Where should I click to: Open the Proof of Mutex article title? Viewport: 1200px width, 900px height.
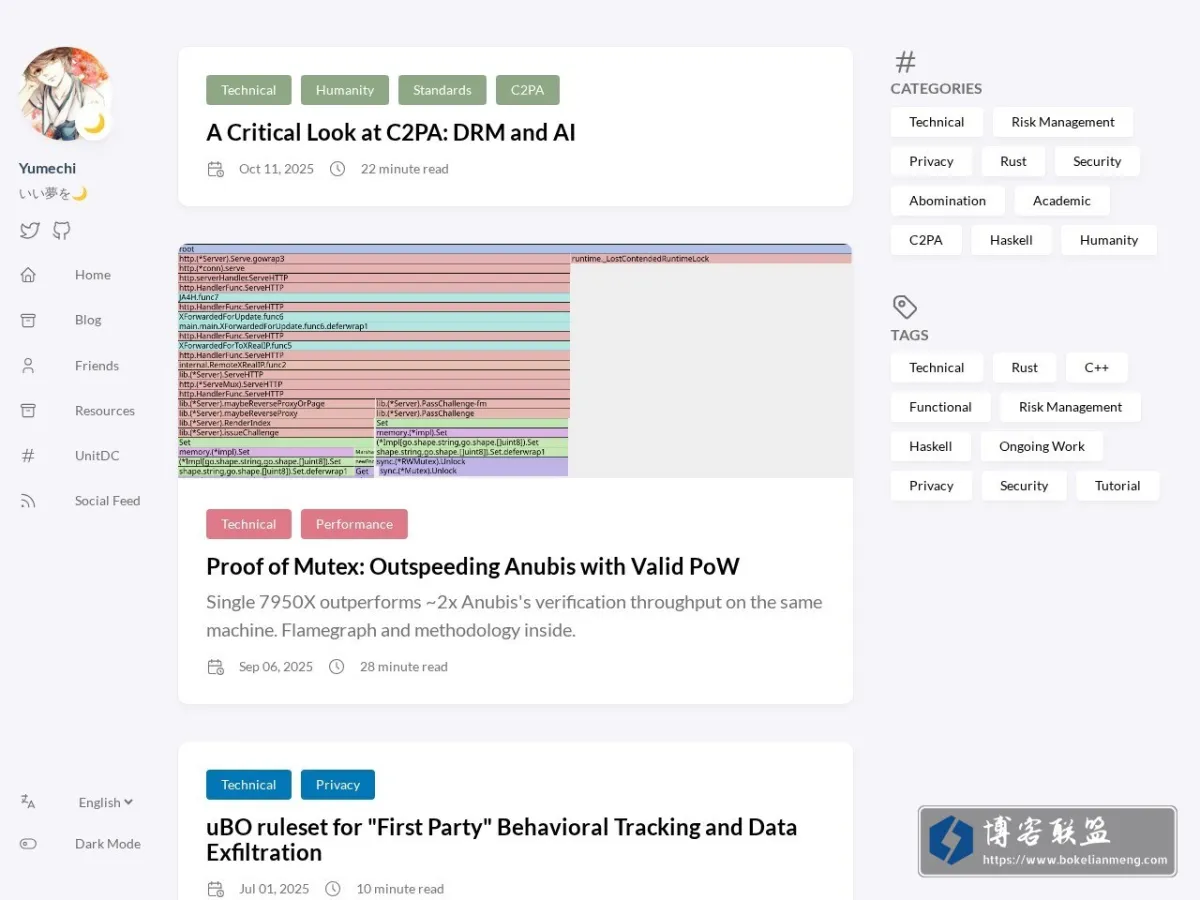click(473, 566)
